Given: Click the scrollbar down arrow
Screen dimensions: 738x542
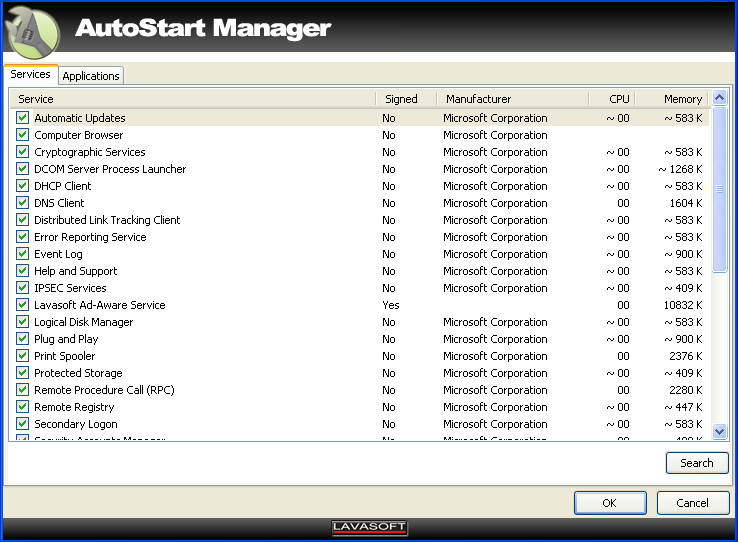Looking at the screenshot, I should tap(719, 430).
